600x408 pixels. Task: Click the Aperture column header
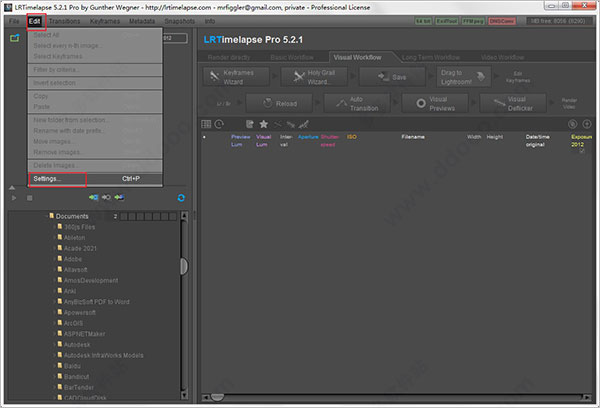[x=308, y=137]
